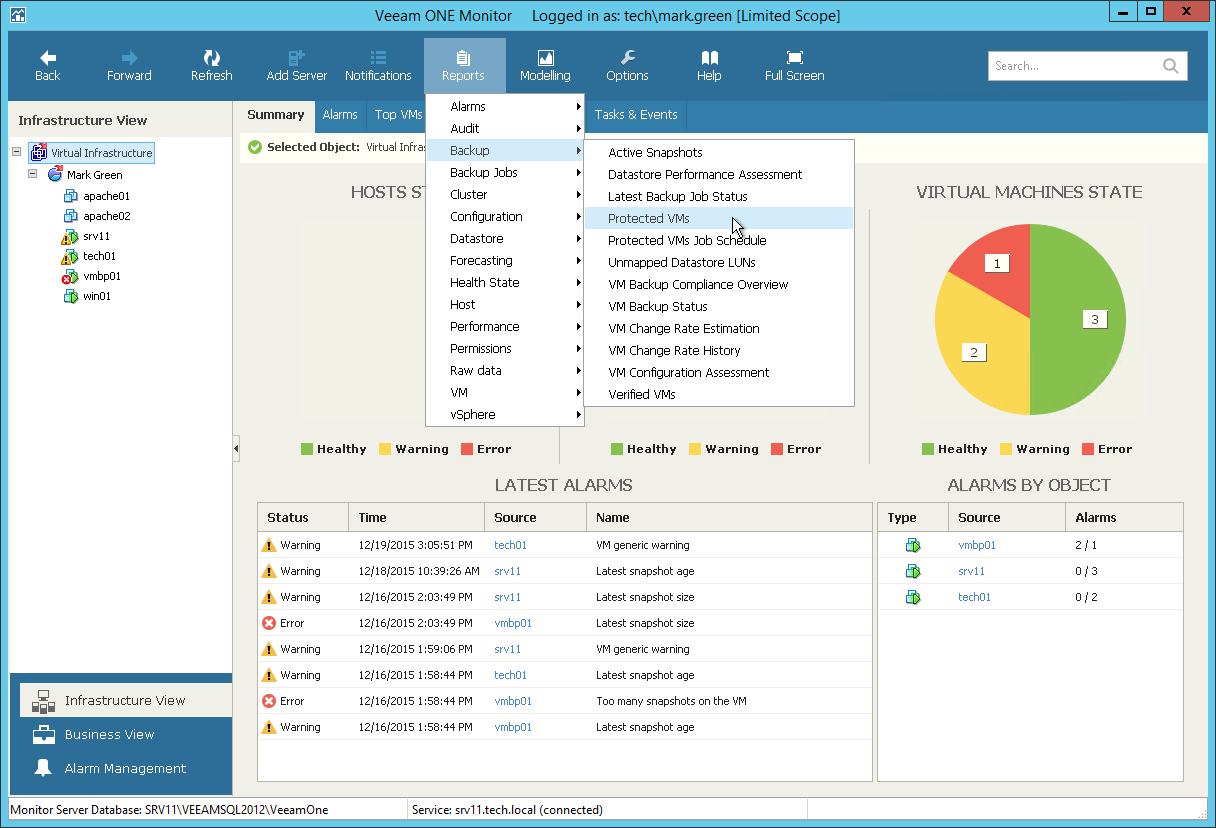Click the Infrastructure View panel icon

pyautogui.click(x=43, y=701)
